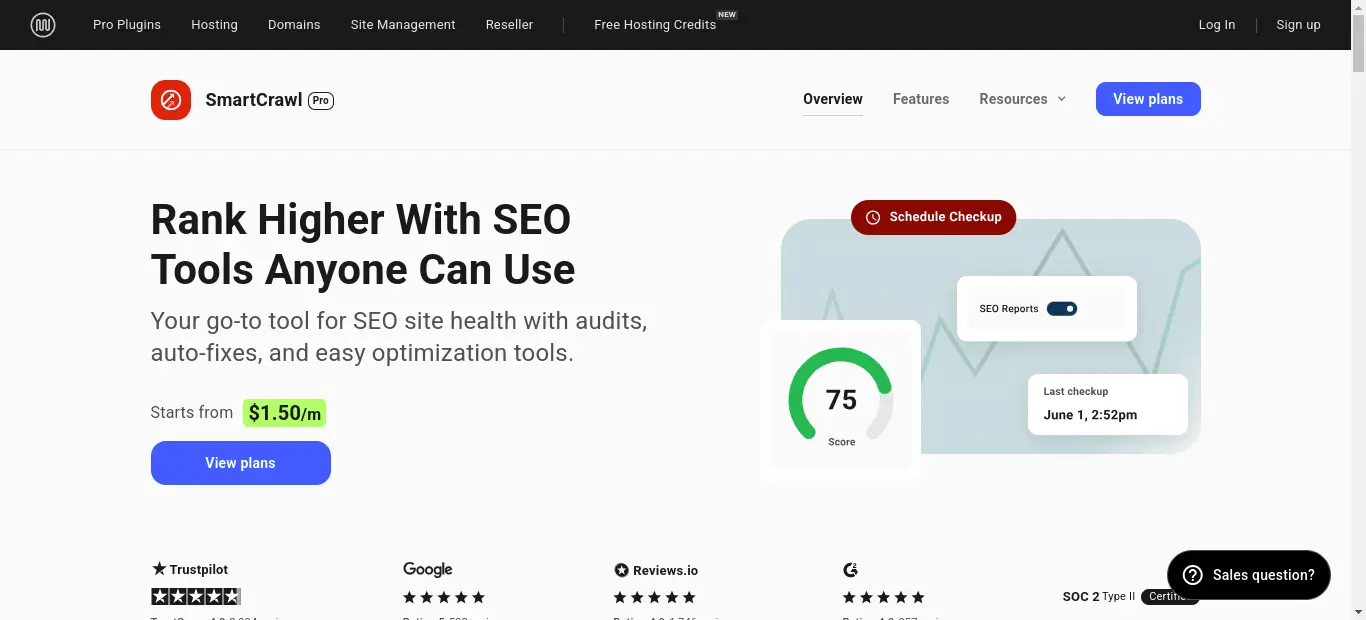Click the question mark help icon
The width and height of the screenshot is (1366, 620).
1192,575
